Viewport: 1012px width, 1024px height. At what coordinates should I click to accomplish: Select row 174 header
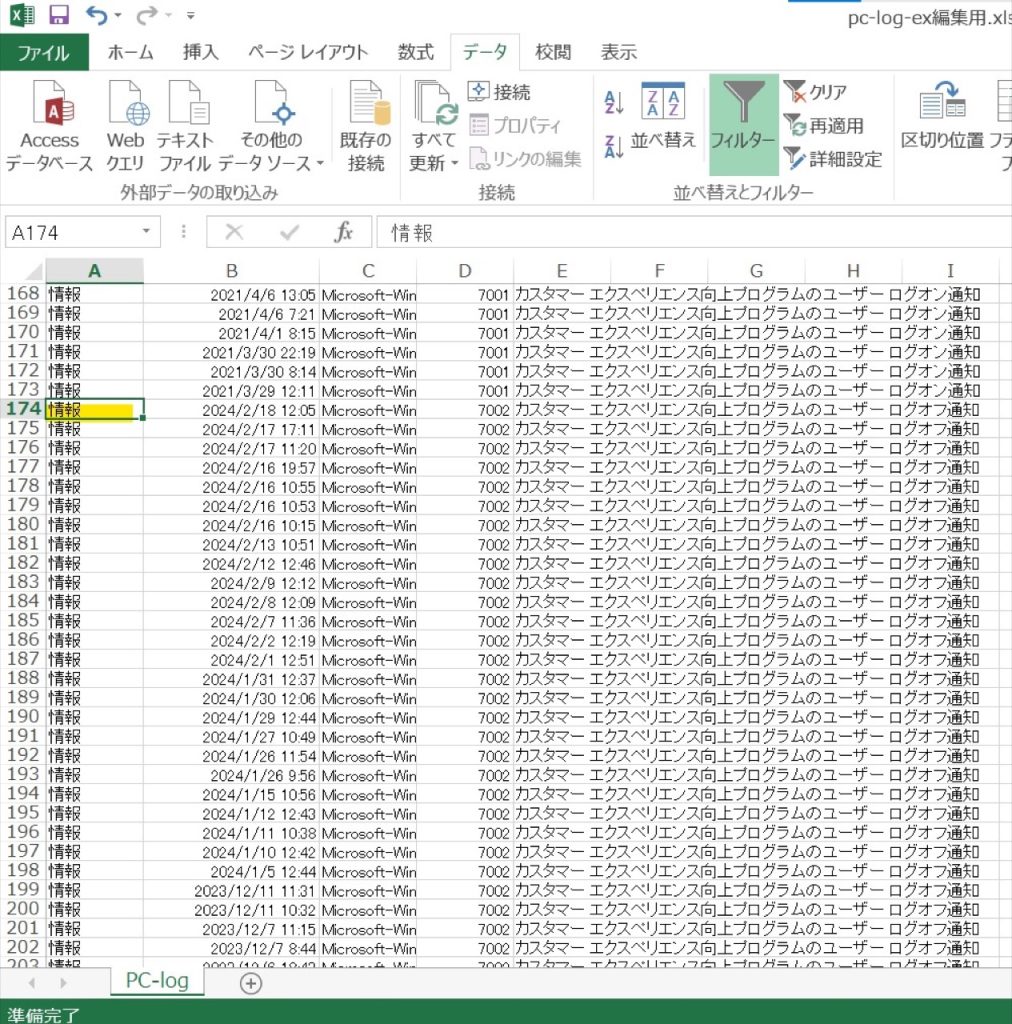pyautogui.click(x=24, y=409)
